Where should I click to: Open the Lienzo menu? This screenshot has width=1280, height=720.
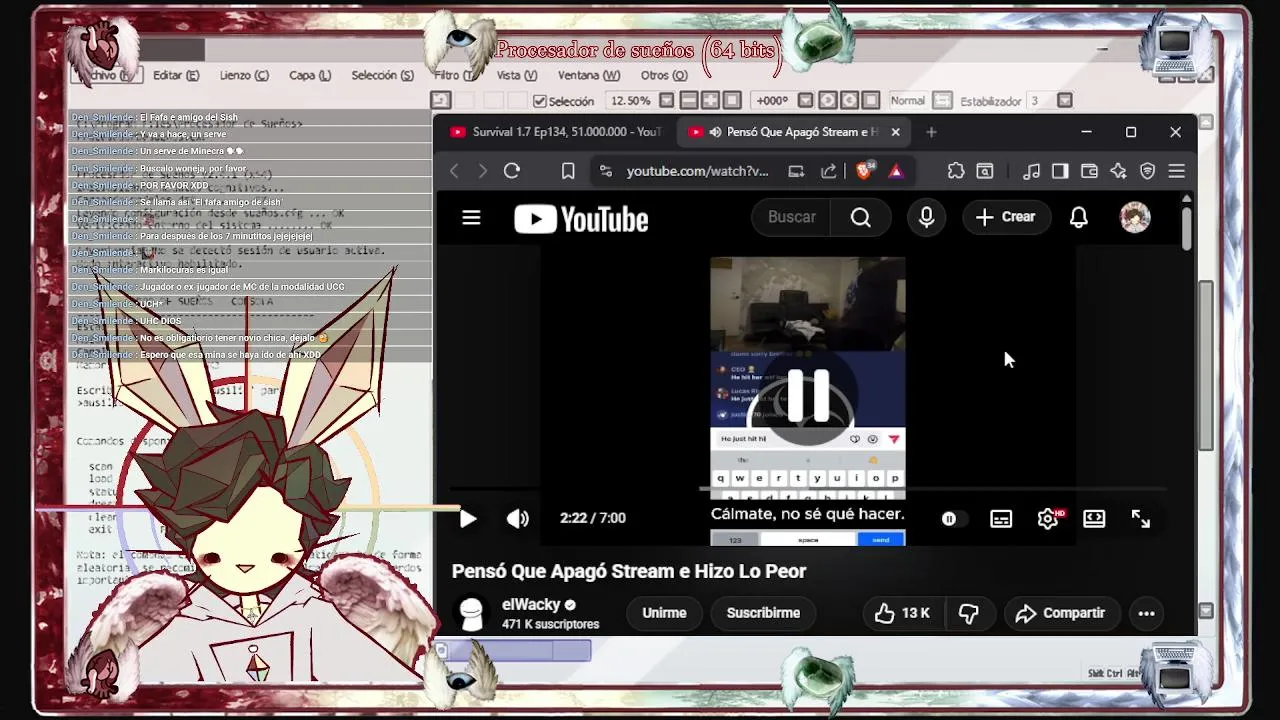244,75
